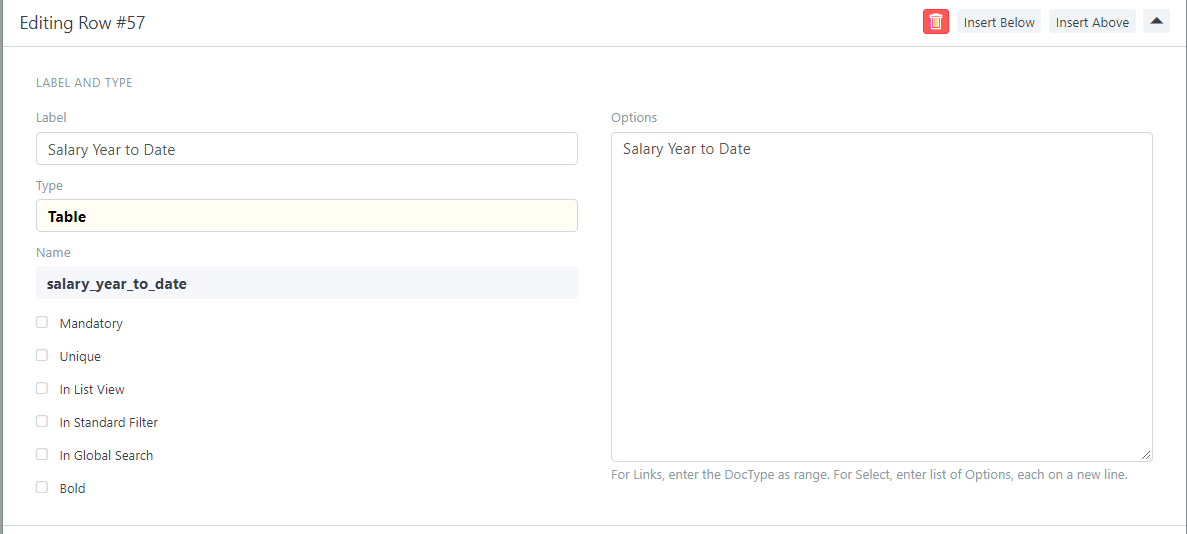This screenshot has width=1187, height=534.
Task: Click the Options textarea resize handle
Action: pyautogui.click(x=1146, y=455)
